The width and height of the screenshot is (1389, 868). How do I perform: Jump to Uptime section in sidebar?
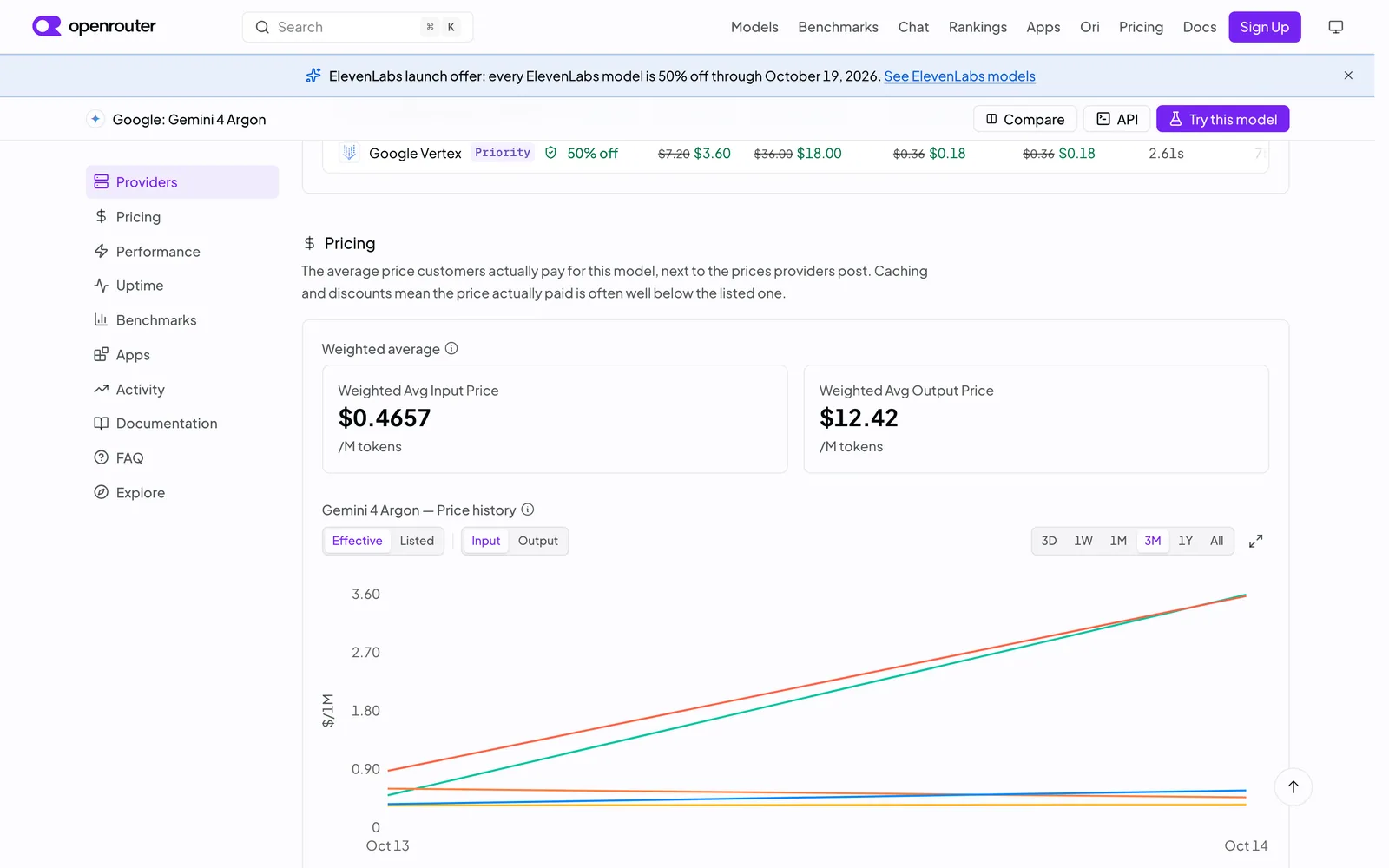click(182, 286)
